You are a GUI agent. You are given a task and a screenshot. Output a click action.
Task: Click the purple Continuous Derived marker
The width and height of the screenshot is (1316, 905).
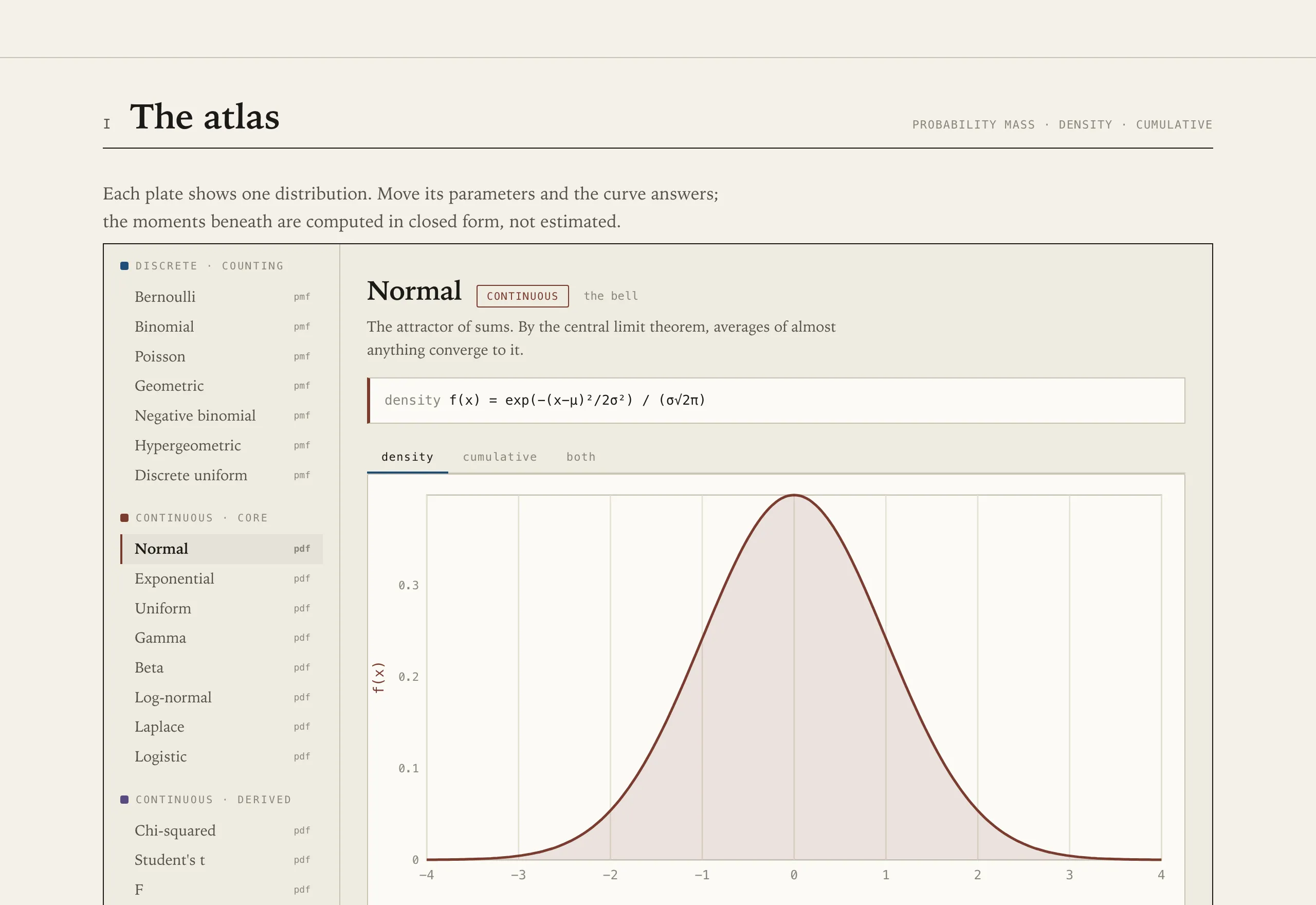click(x=125, y=800)
